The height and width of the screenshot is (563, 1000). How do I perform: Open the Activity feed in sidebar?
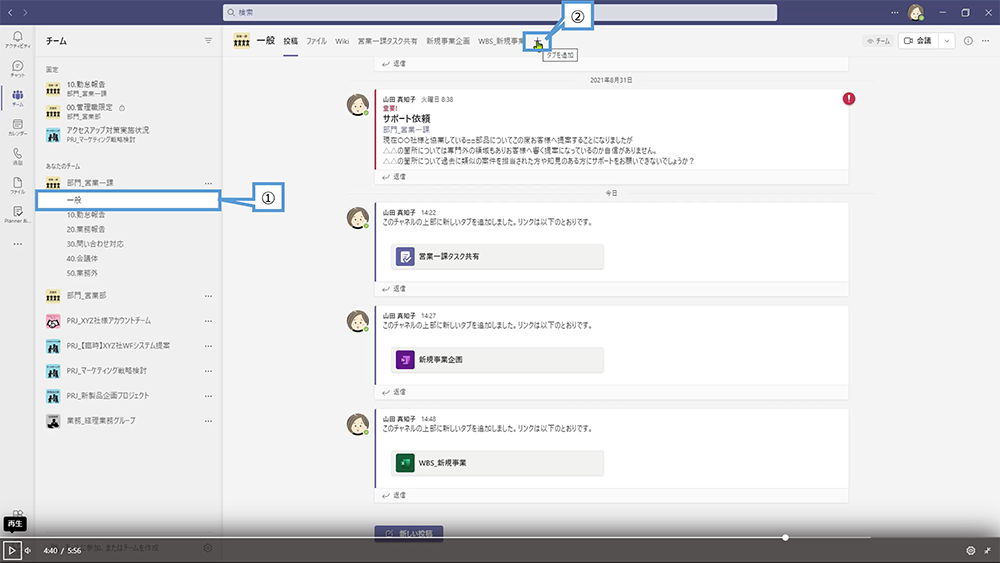pyautogui.click(x=17, y=39)
